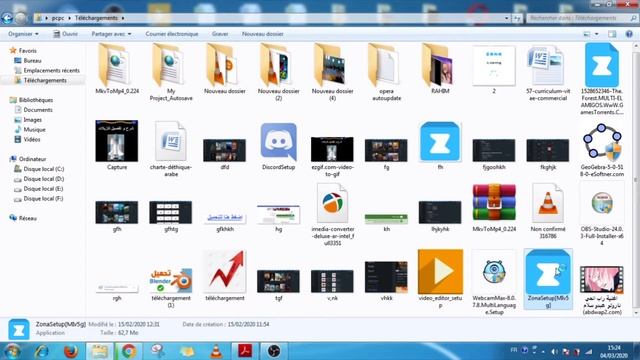The image size is (640, 360).
Task: Open the Partager avec dropdown
Action: (111, 34)
